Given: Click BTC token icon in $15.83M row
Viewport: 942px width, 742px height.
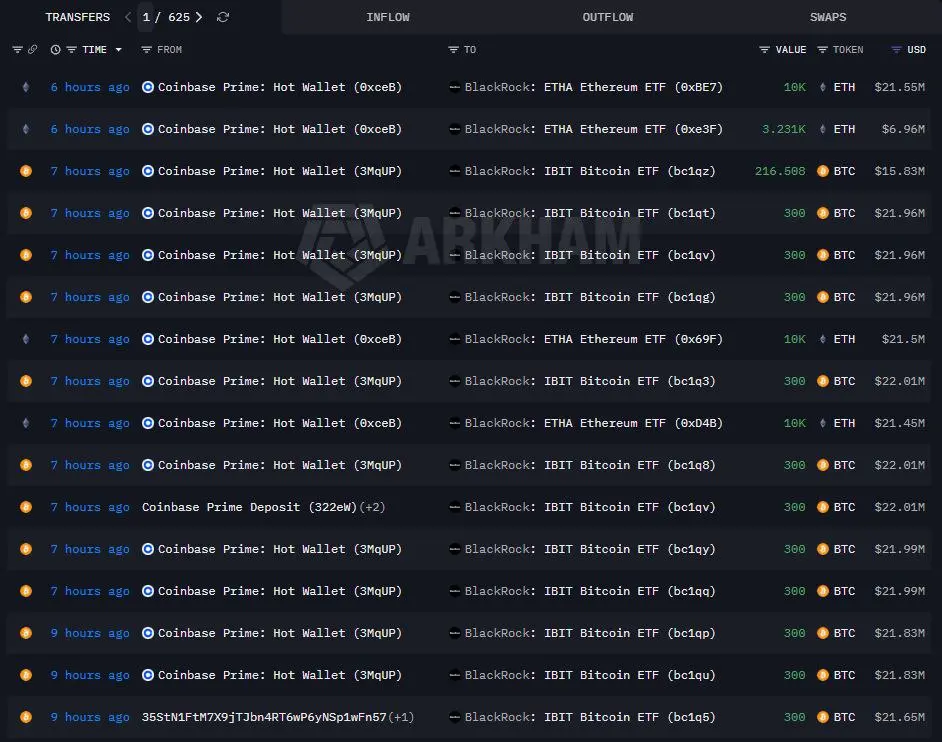Looking at the screenshot, I should pyautogui.click(x=822, y=171).
